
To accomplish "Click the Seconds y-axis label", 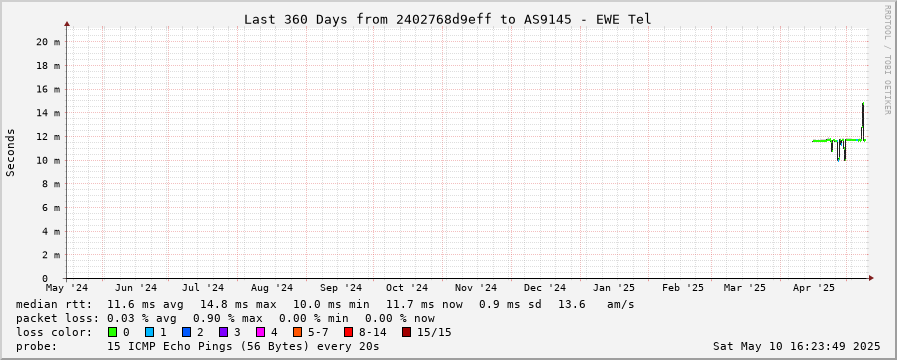I will click(11, 152).
